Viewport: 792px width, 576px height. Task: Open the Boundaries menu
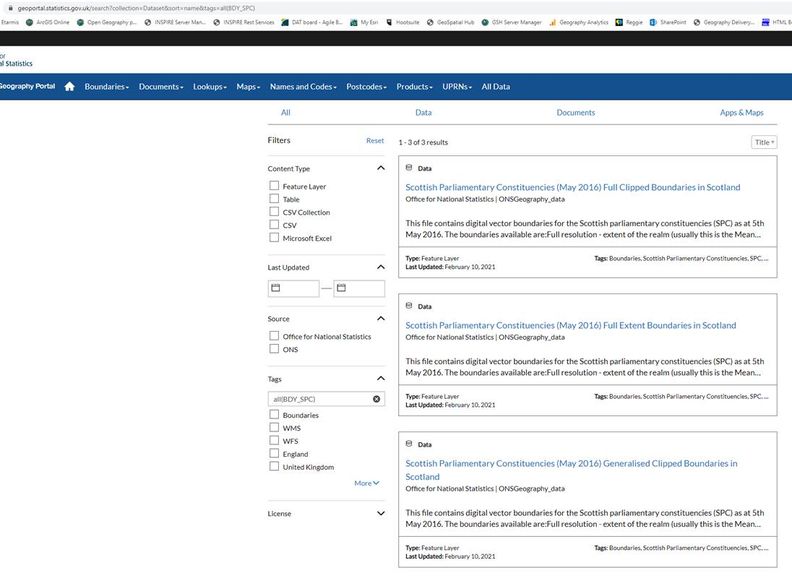[x=107, y=86]
